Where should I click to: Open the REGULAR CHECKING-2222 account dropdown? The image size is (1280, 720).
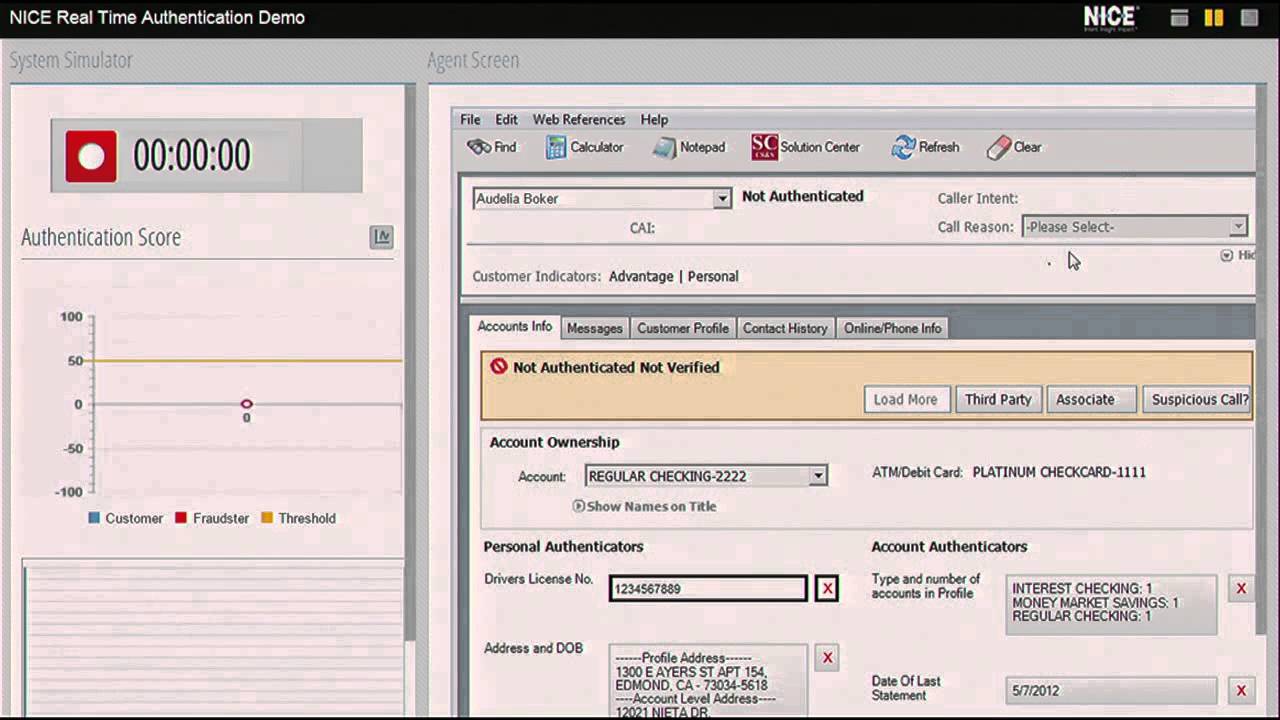tap(818, 476)
